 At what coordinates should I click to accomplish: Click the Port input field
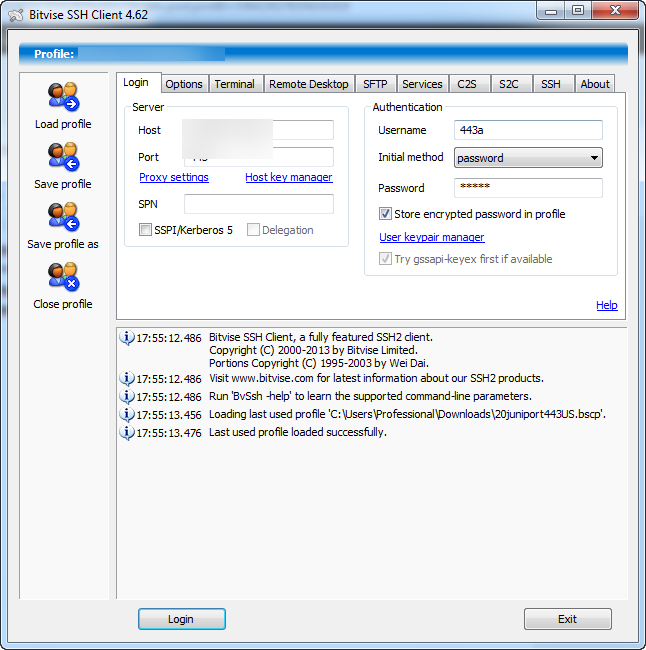tap(259, 157)
